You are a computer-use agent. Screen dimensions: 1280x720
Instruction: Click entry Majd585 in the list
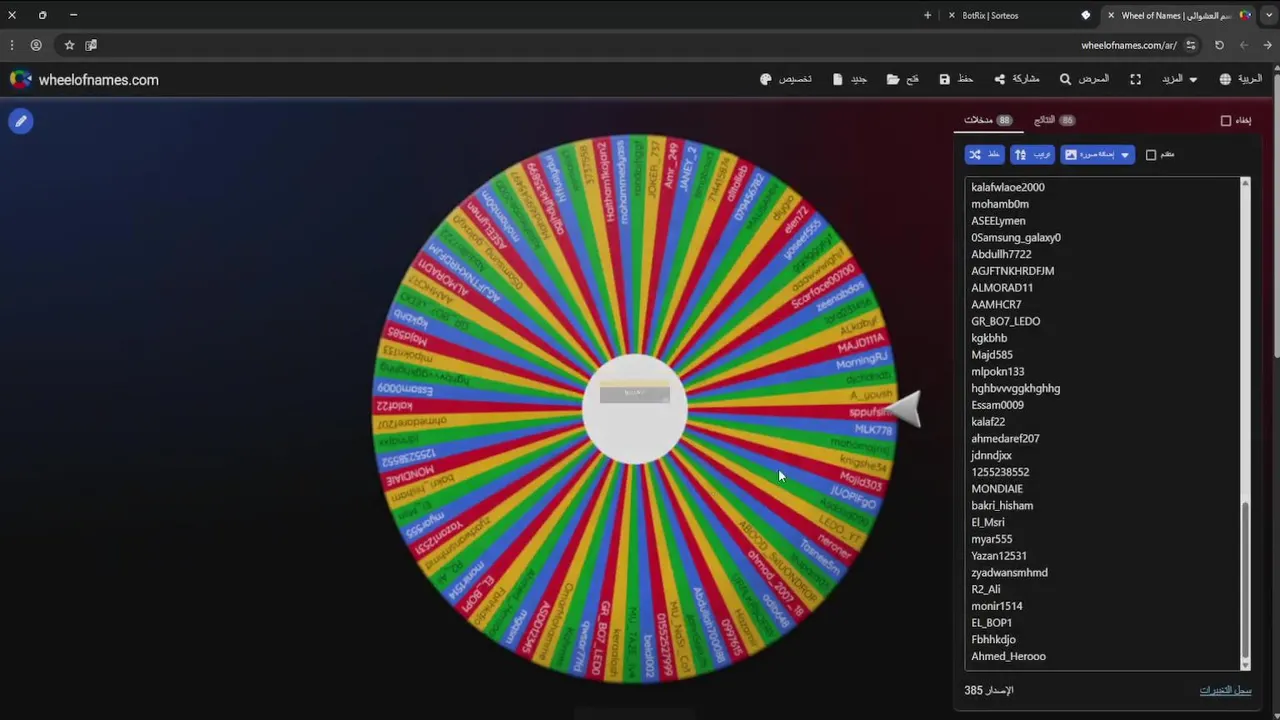click(x=992, y=355)
